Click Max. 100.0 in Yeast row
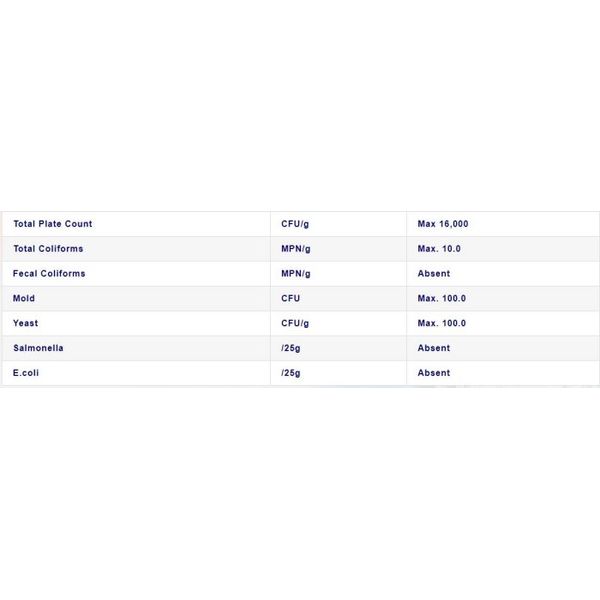Viewport: 600px width, 600px height. tap(442, 323)
